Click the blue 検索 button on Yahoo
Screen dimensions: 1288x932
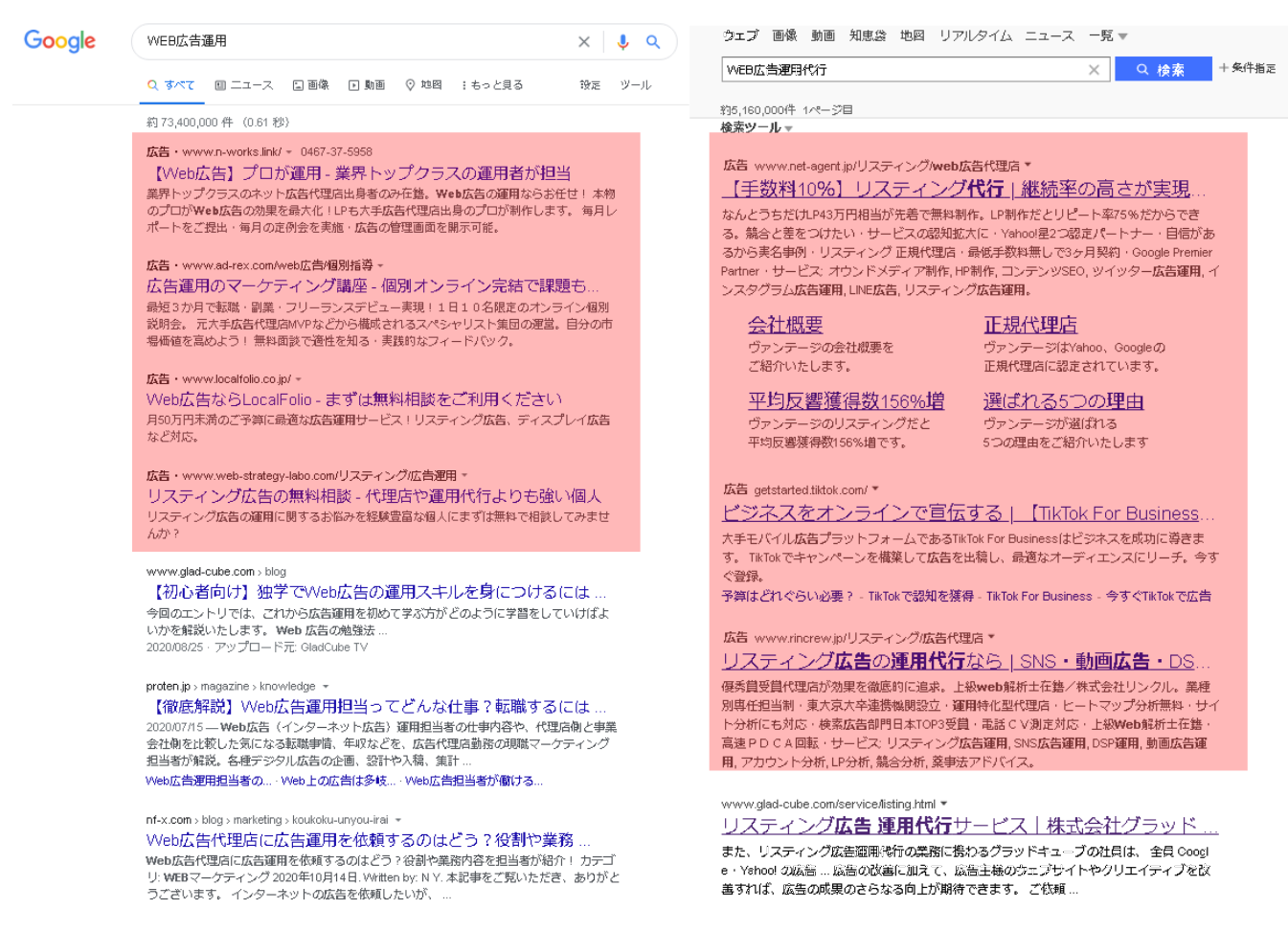coord(1163,69)
